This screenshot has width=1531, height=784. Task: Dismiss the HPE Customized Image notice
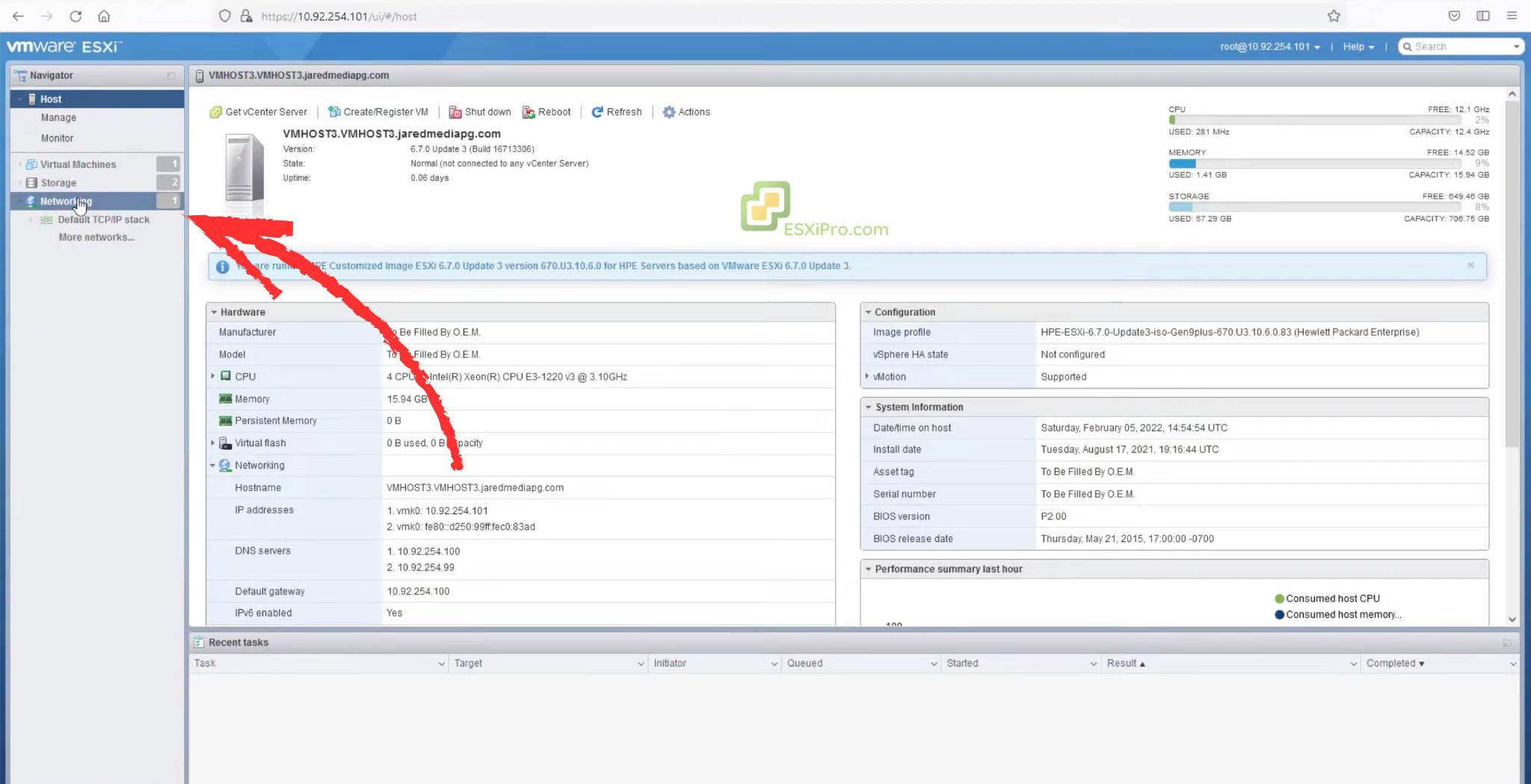(1470, 265)
